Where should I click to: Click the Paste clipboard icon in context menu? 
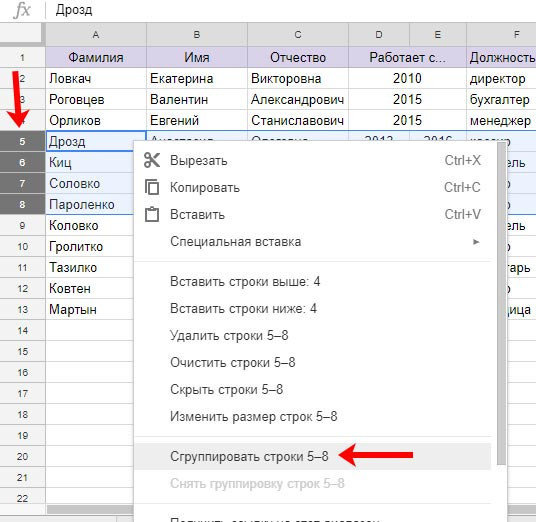pos(152,214)
